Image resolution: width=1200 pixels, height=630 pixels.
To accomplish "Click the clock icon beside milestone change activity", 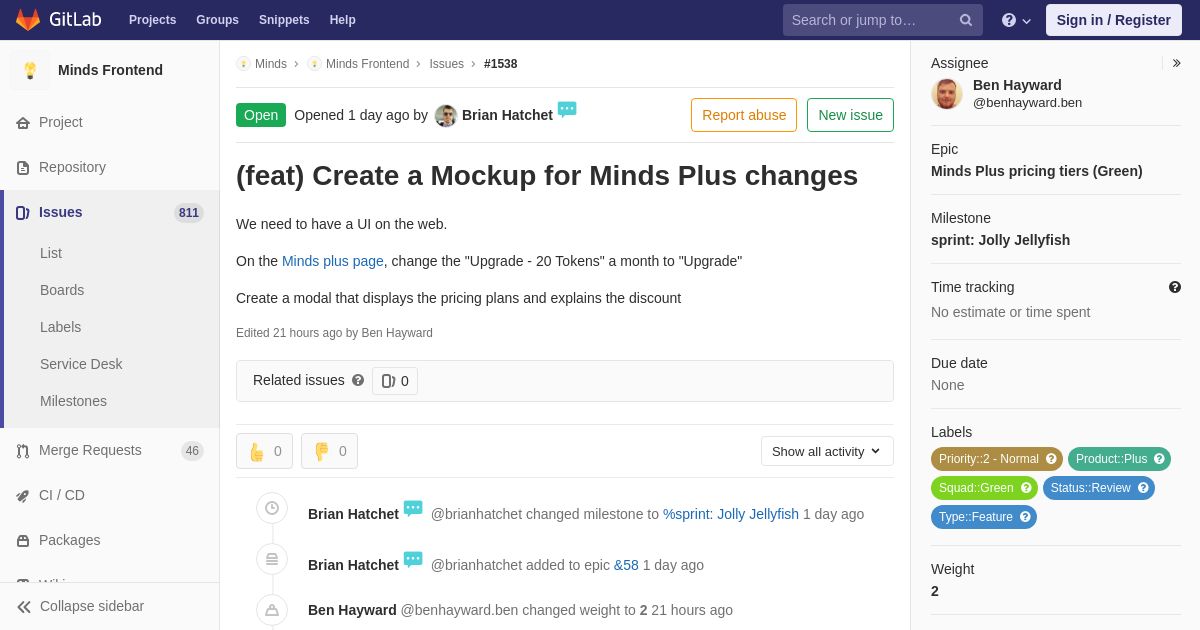I will pyautogui.click(x=272, y=508).
